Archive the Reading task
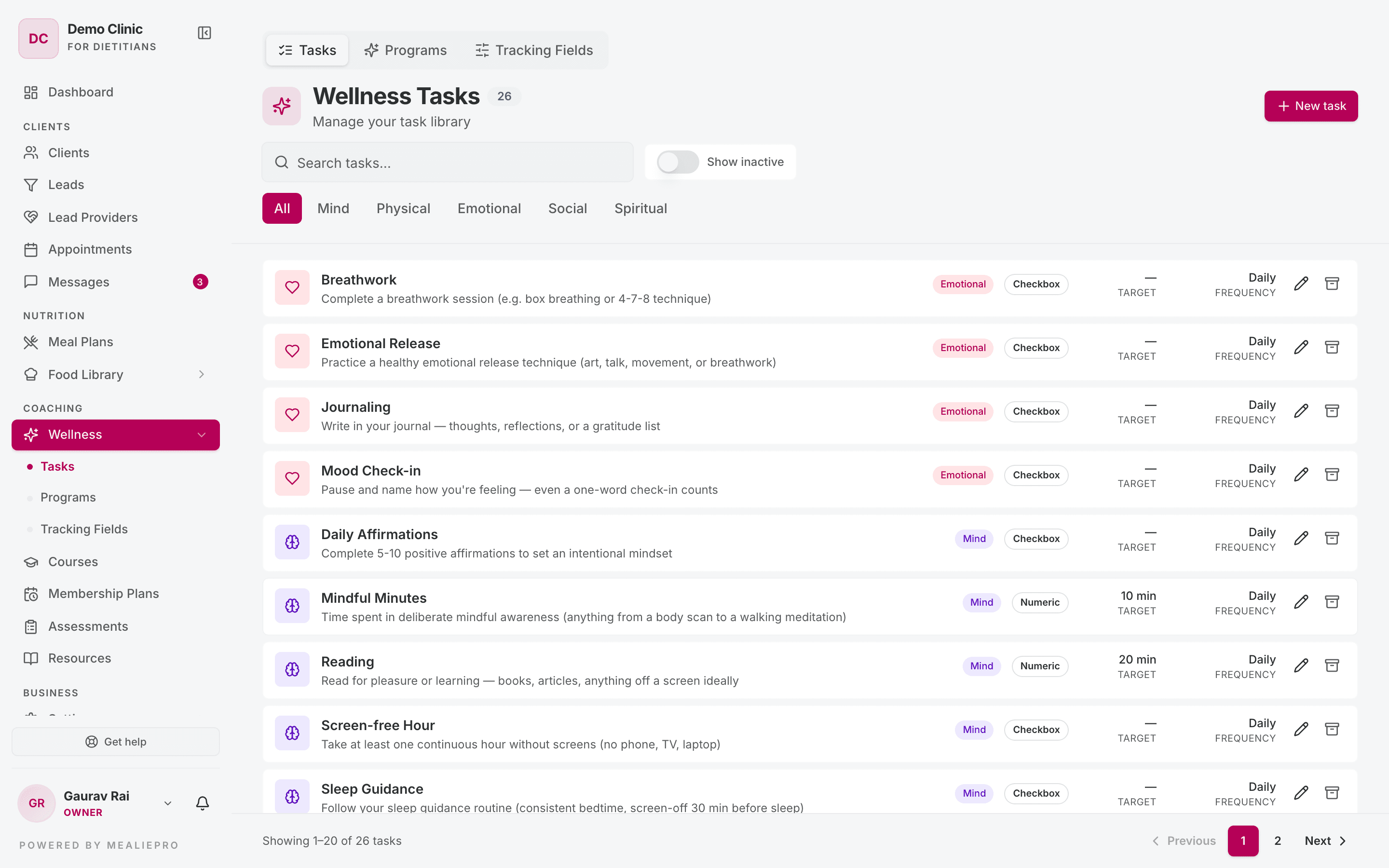Image resolution: width=1389 pixels, height=868 pixels. coord(1332,666)
